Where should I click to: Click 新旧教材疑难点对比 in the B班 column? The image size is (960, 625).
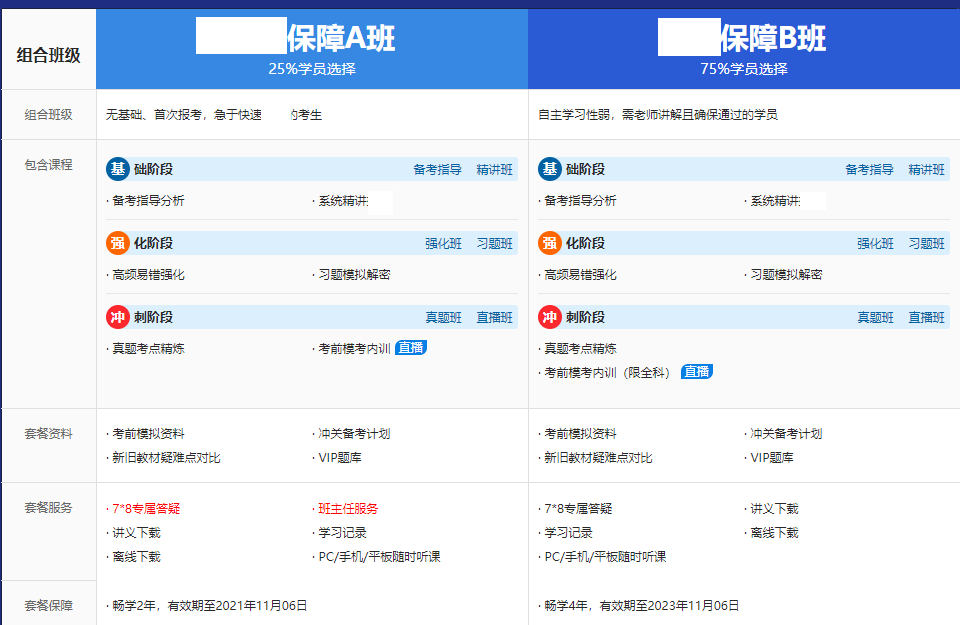599,458
